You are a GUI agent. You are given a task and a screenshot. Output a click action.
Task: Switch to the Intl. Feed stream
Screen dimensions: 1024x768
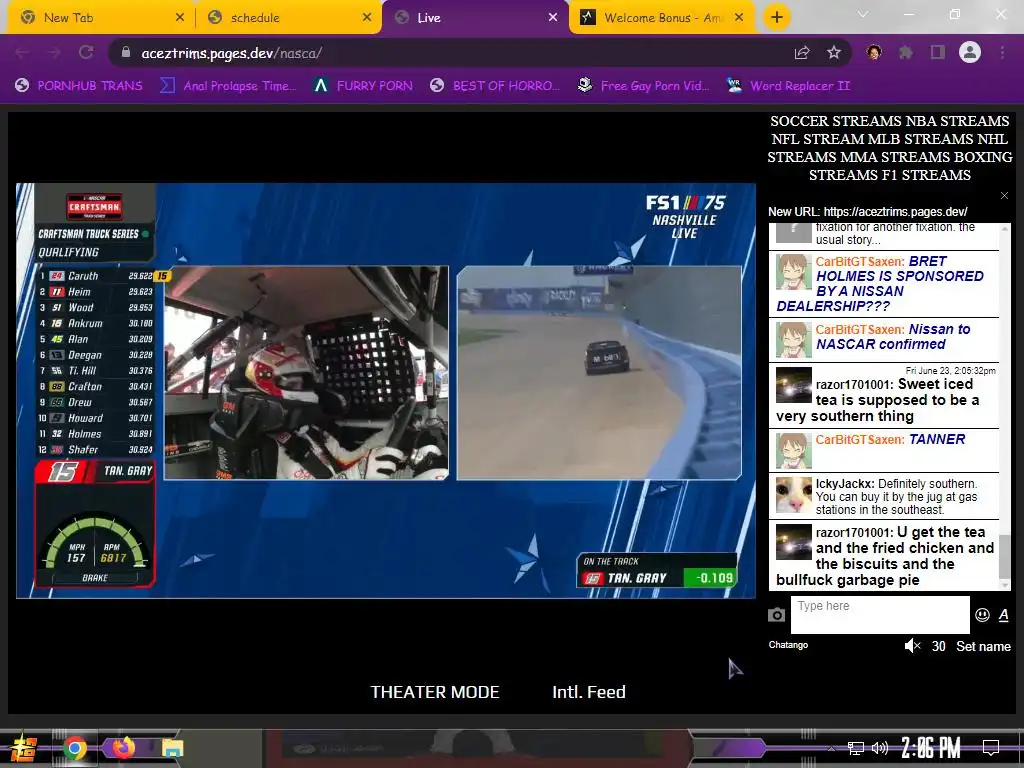[x=588, y=692]
